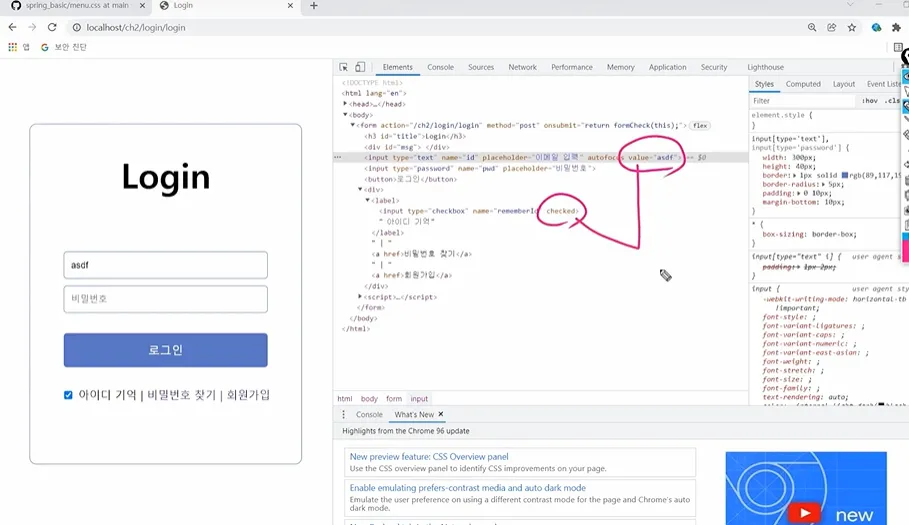This screenshot has width=909, height=525.
Task: Collapse the body element node
Action: pyautogui.click(x=346, y=115)
